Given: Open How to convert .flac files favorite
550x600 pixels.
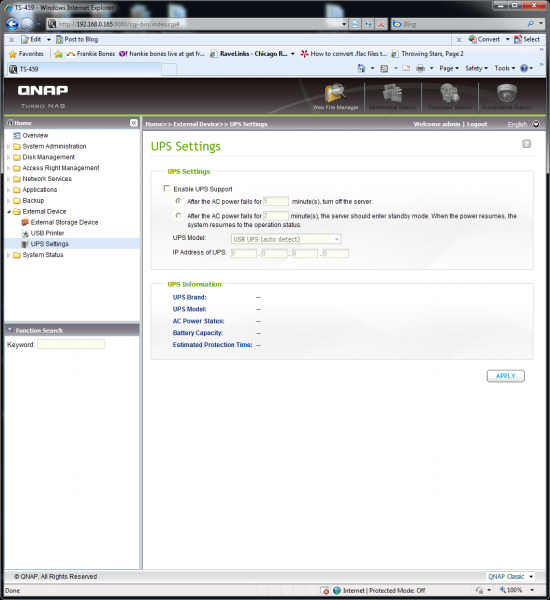Looking at the screenshot, I should click(344, 54).
